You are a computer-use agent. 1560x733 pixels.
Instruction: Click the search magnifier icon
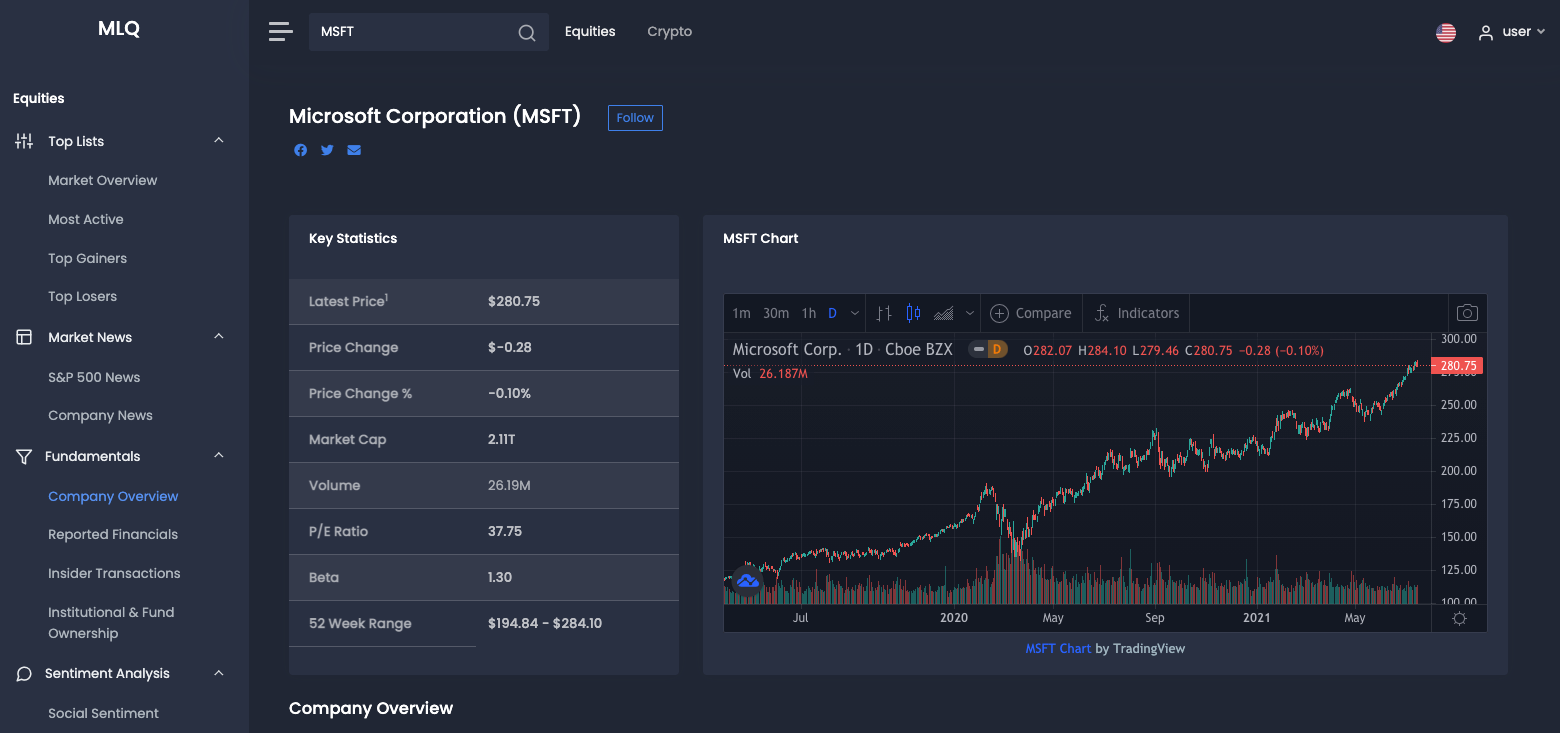(x=527, y=33)
